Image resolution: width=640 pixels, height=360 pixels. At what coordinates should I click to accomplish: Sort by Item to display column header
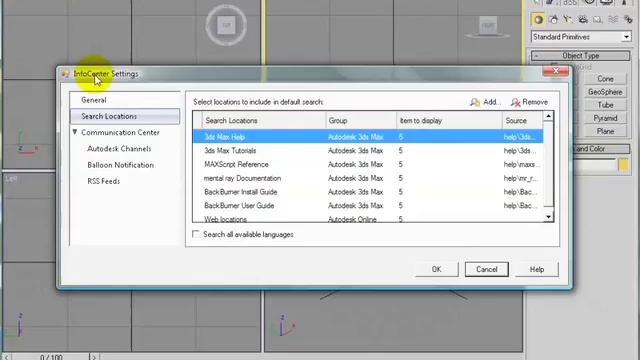point(449,120)
